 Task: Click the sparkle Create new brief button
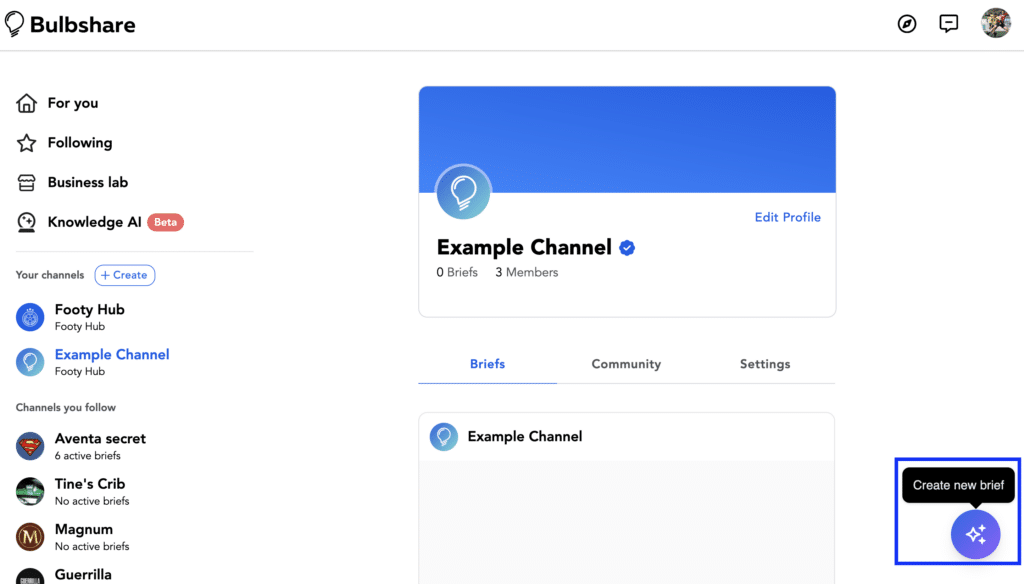(x=975, y=534)
